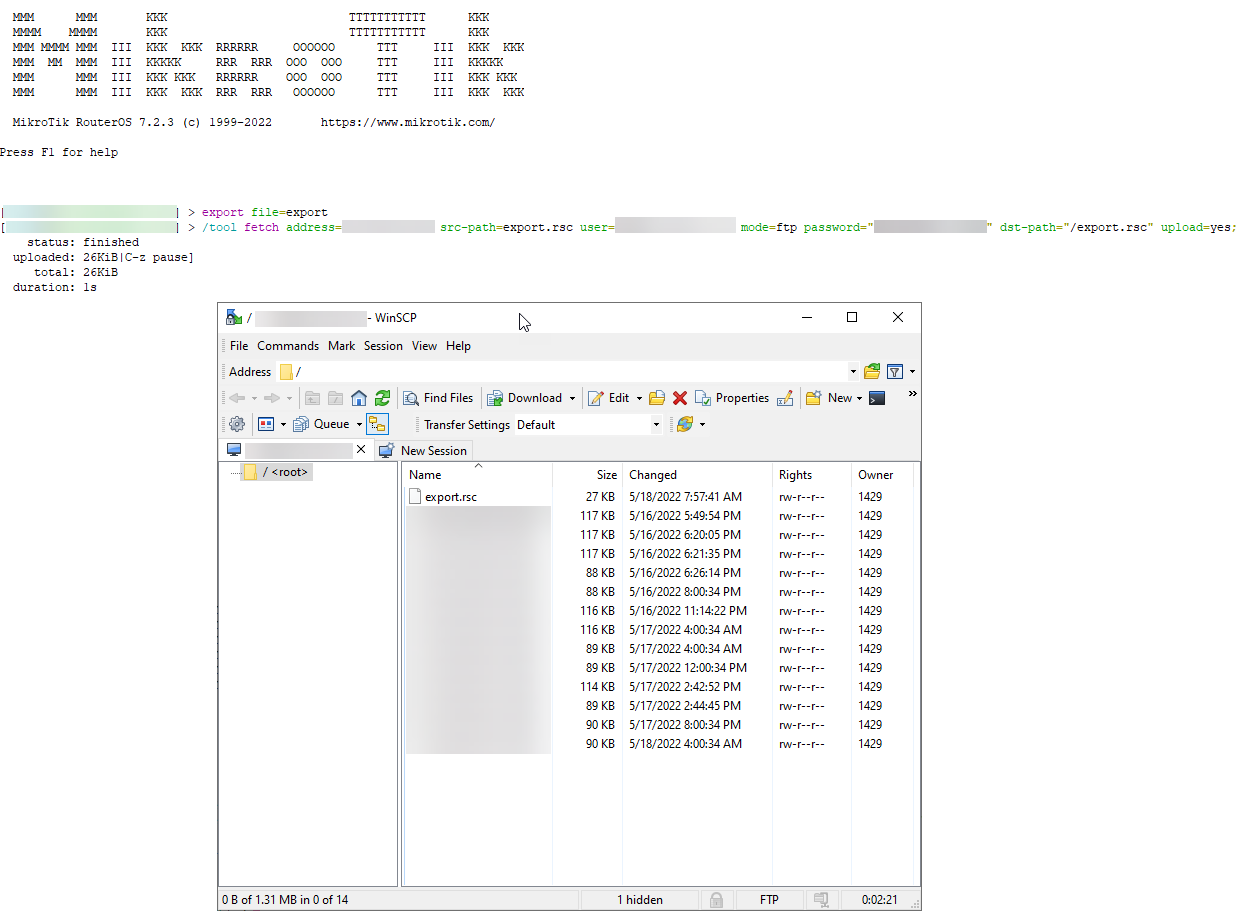The width and height of the screenshot is (1244, 911).
Task: Click the Properties button
Action: [x=732, y=398]
